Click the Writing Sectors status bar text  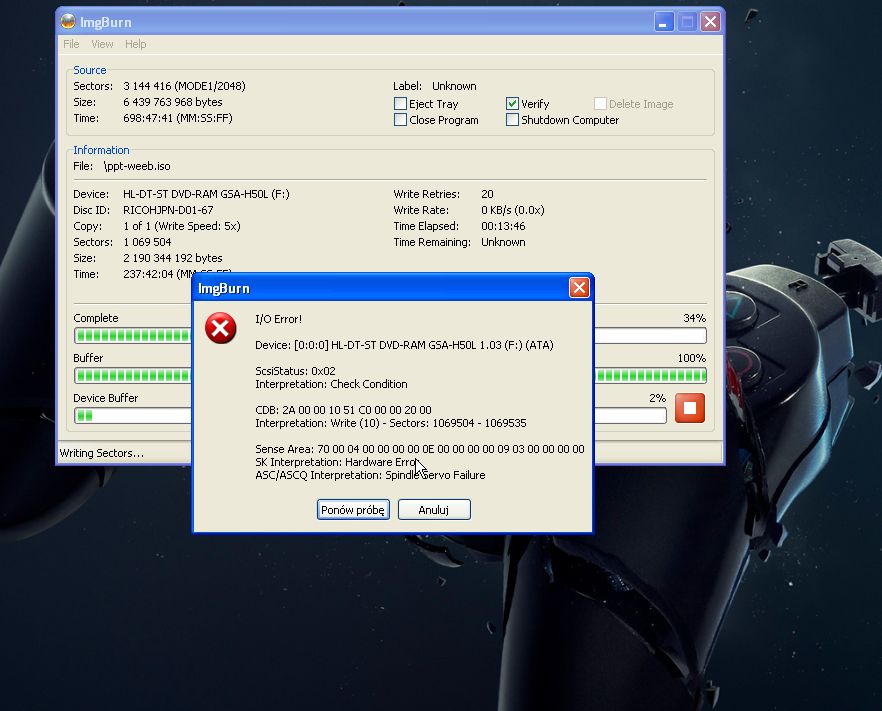tap(102, 453)
